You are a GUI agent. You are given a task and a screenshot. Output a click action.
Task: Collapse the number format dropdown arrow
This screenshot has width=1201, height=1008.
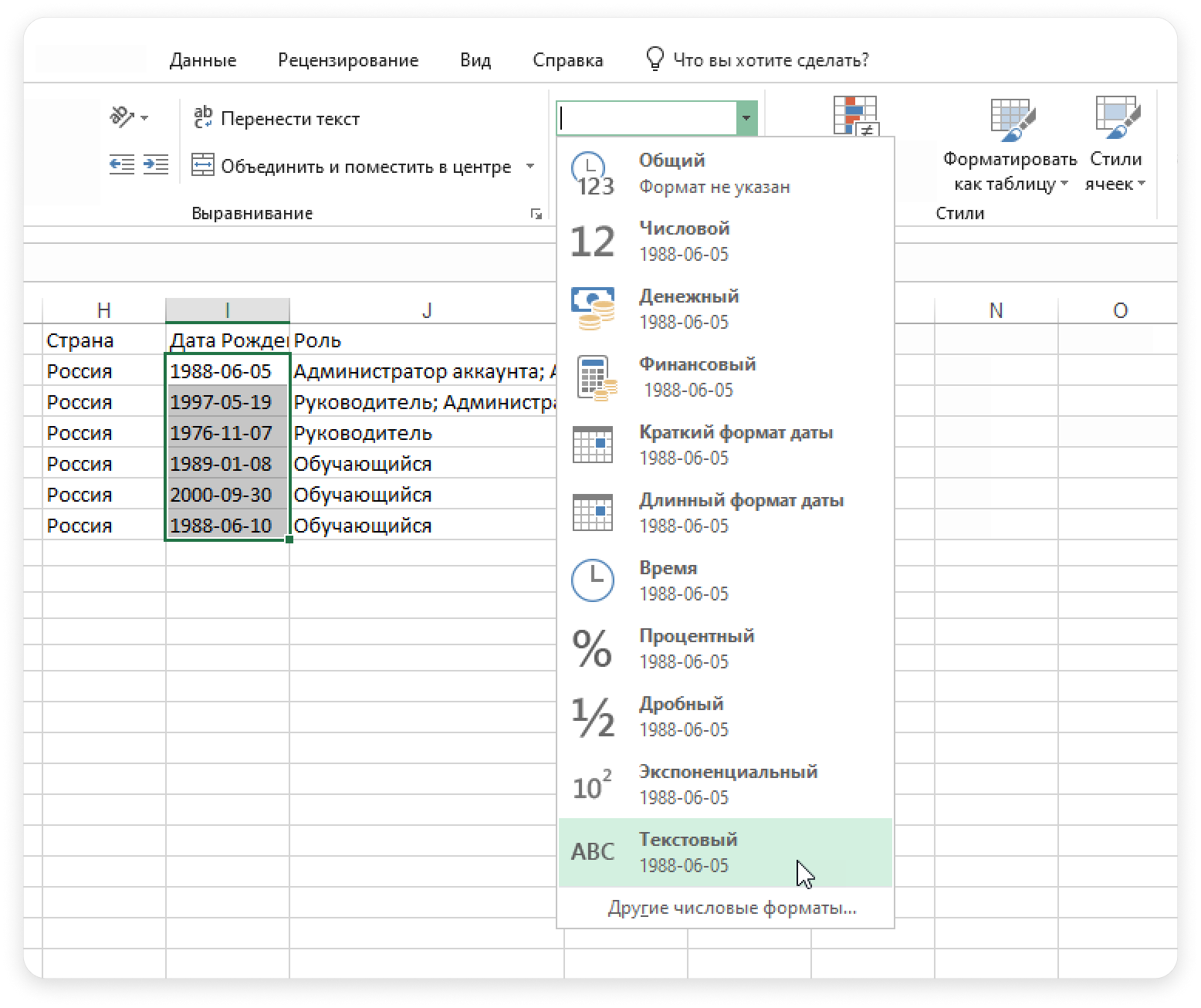tap(746, 118)
